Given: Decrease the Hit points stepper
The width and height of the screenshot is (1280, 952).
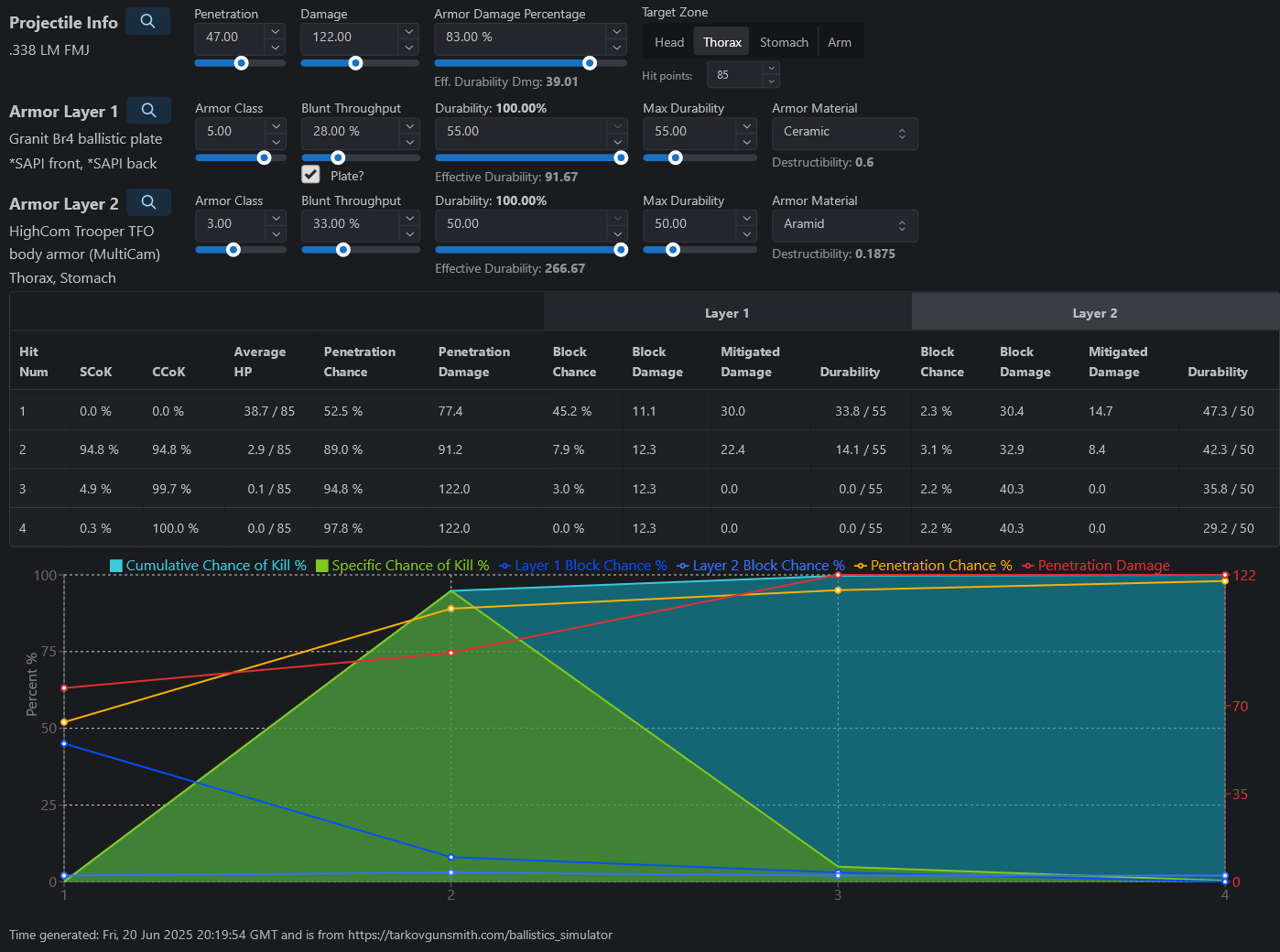Looking at the screenshot, I should click(771, 81).
